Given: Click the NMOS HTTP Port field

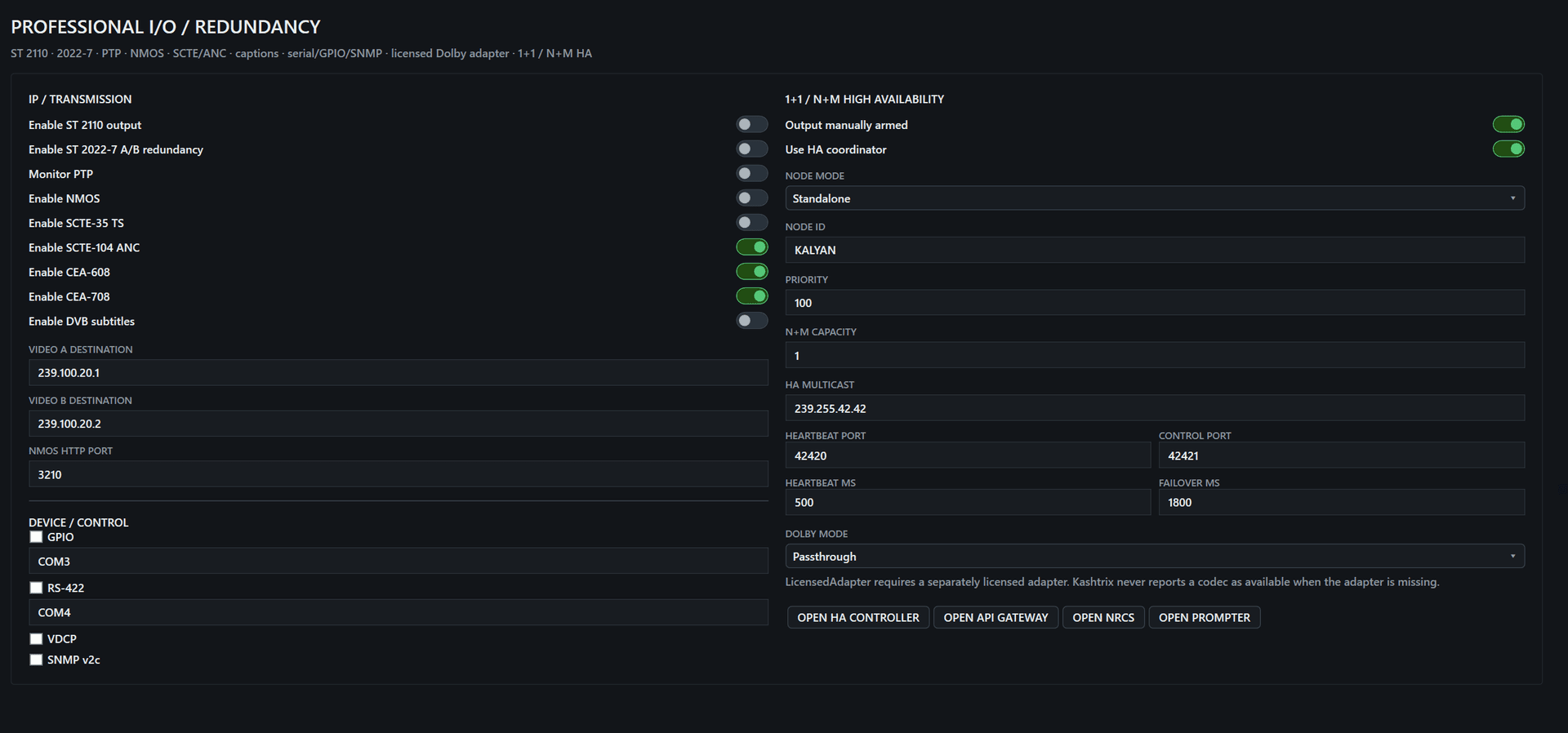Looking at the screenshot, I should pyautogui.click(x=399, y=474).
